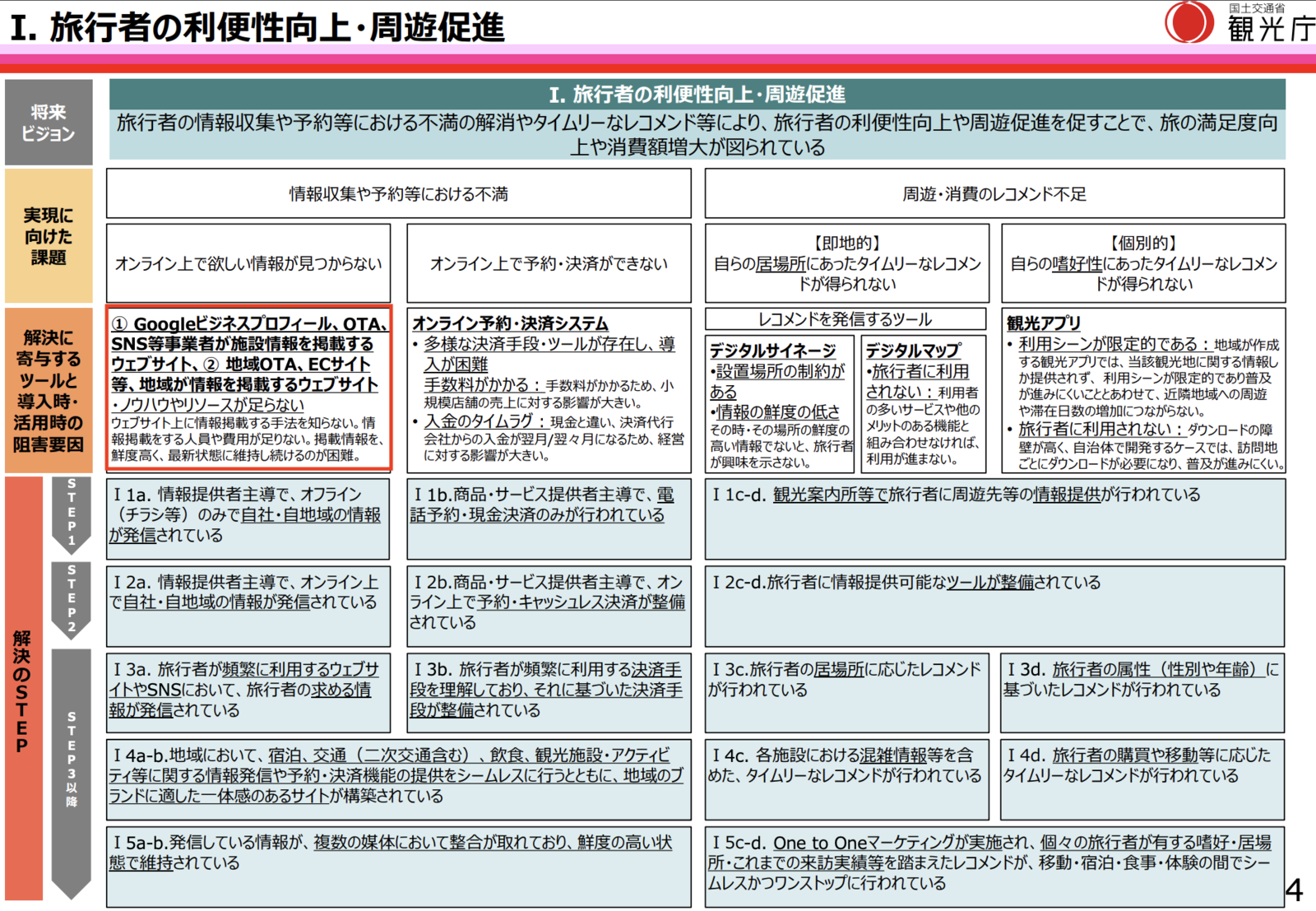Click the I 1c-d step box

pyautogui.click(x=994, y=518)
